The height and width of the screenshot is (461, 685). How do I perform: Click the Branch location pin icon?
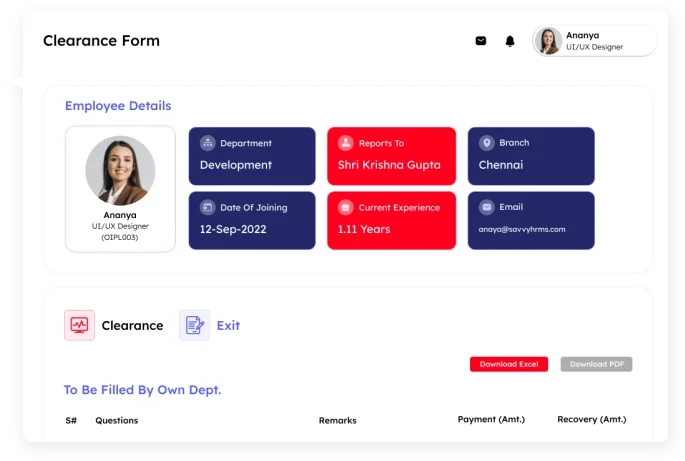click(487, 143)
